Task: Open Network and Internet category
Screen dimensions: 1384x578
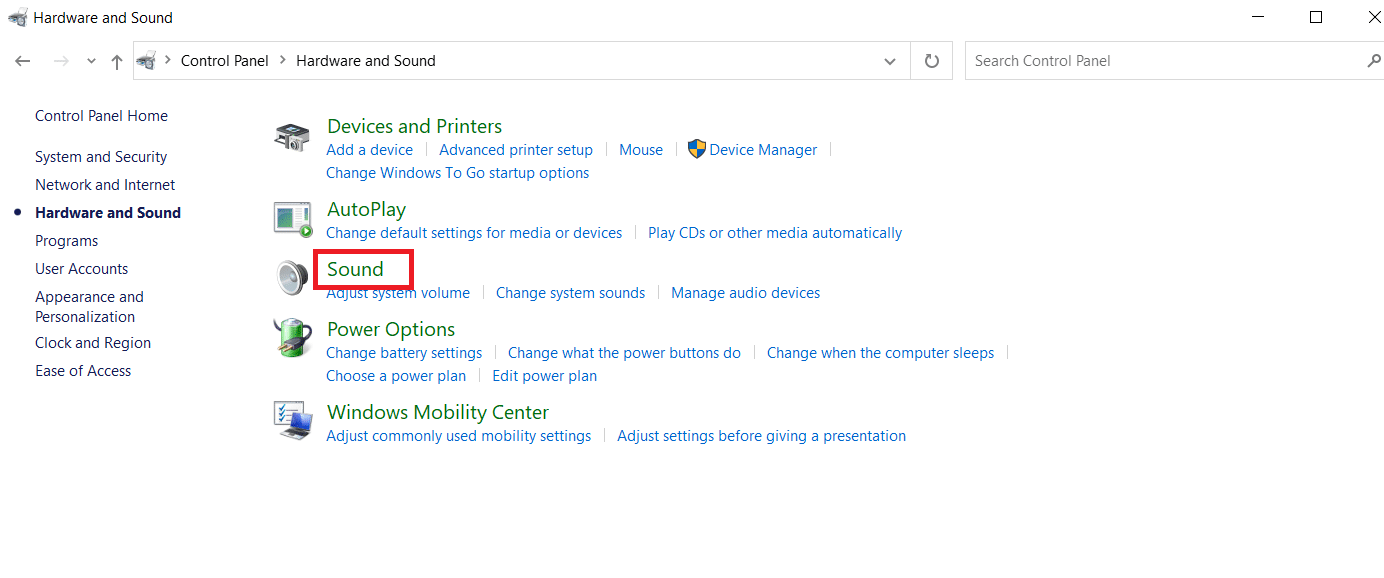Action: 105,185
